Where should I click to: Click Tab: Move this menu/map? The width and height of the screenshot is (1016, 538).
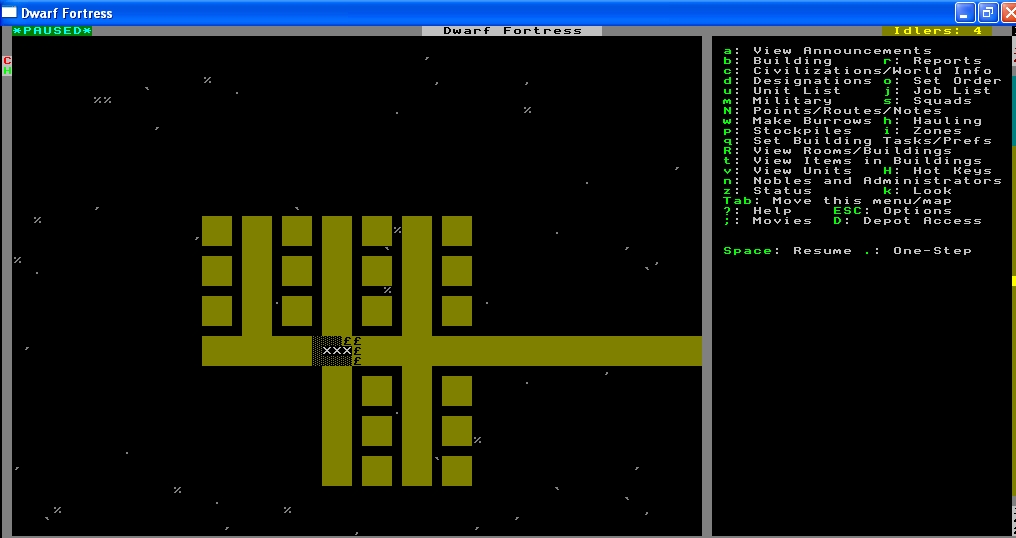click(x=838, y=200)
